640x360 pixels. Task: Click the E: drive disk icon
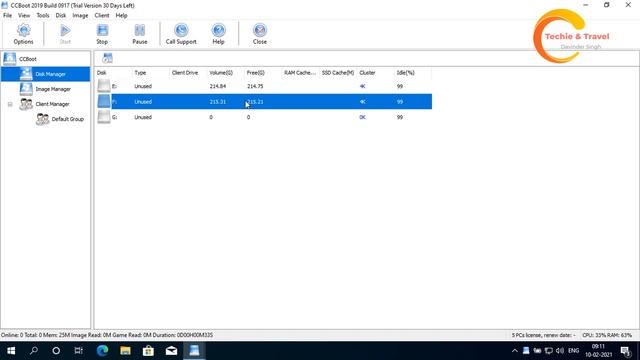pos(104,86)
